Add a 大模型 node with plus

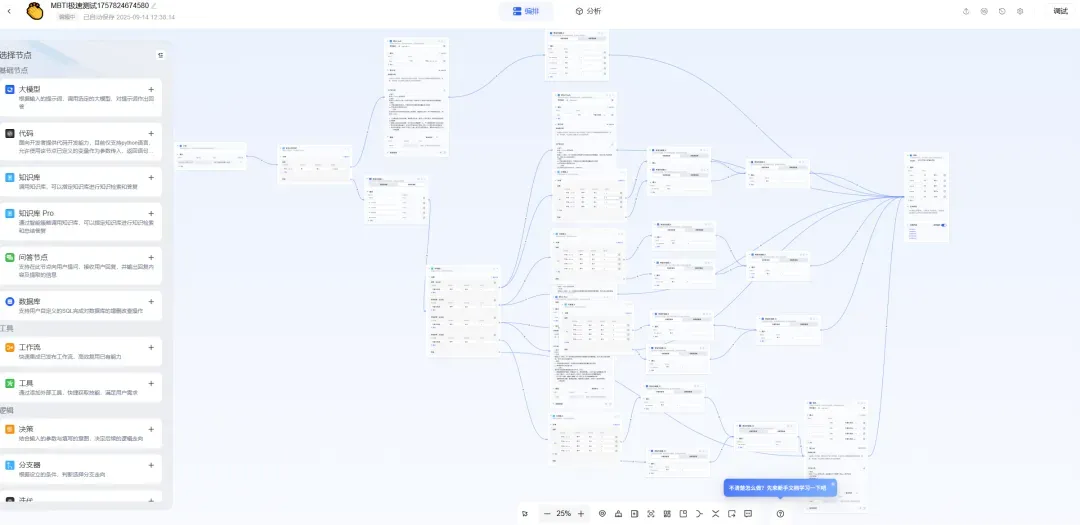151,90
